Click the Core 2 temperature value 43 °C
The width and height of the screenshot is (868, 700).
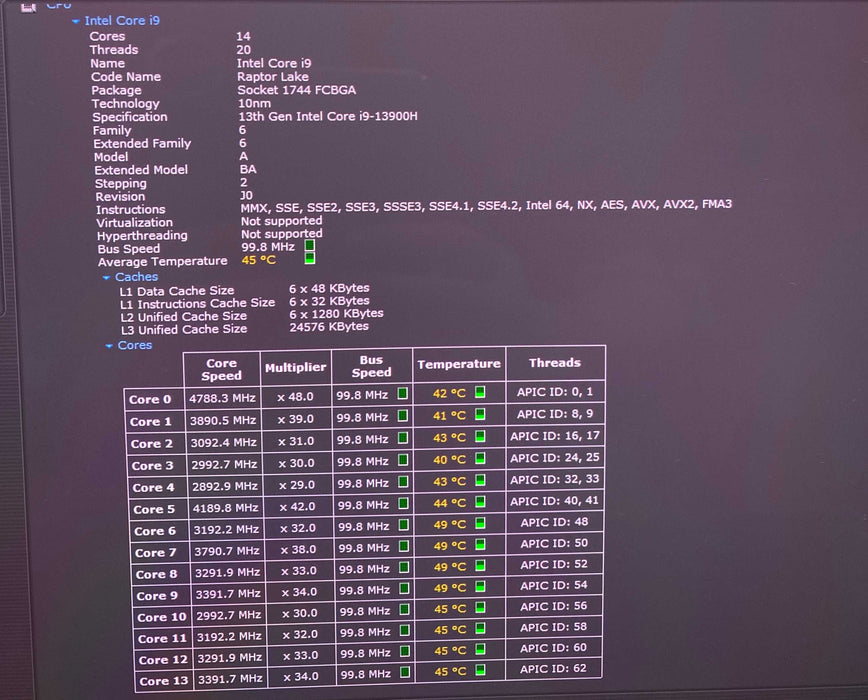point(449,438)
